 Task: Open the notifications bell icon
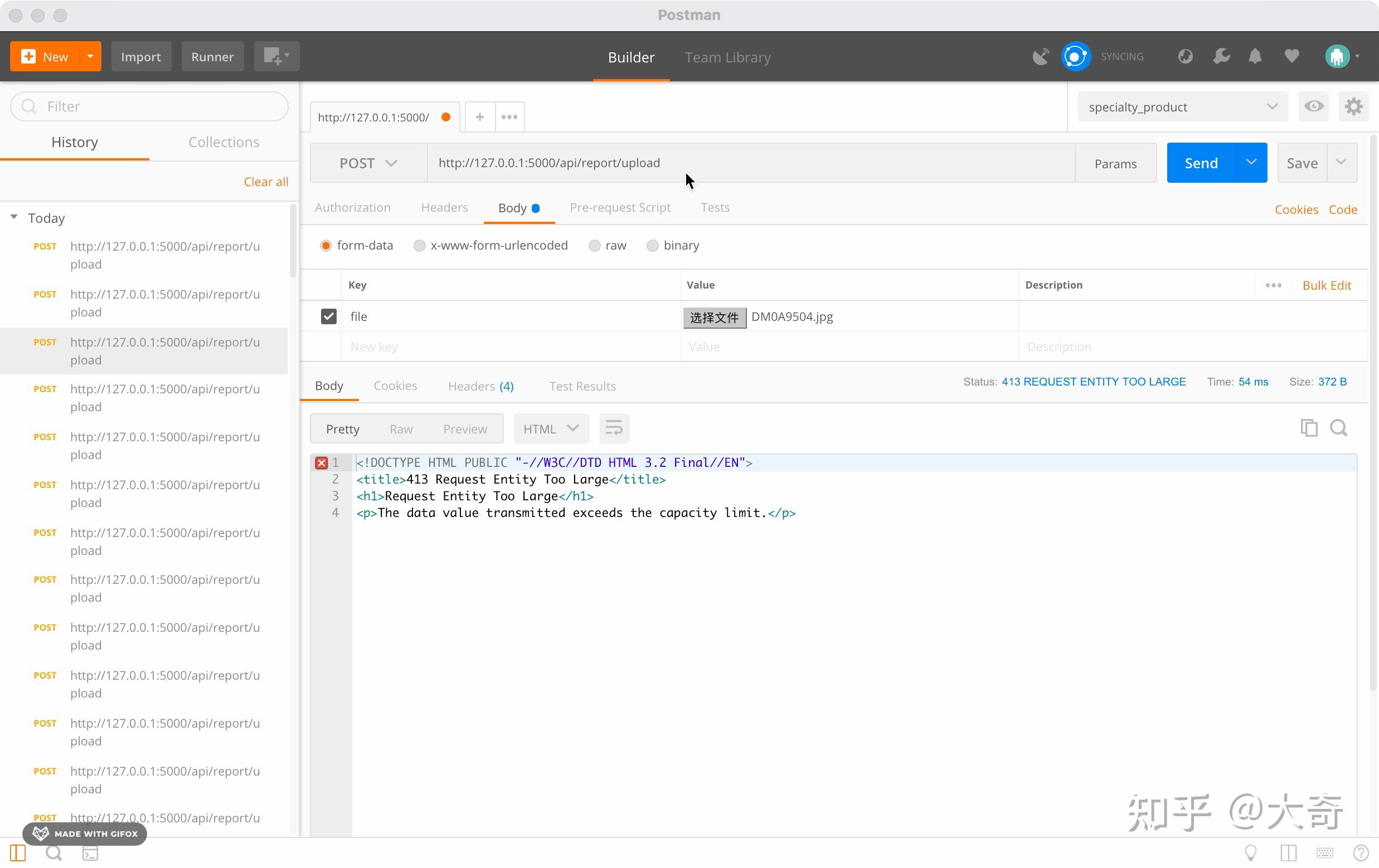(x=1255, y=56)
